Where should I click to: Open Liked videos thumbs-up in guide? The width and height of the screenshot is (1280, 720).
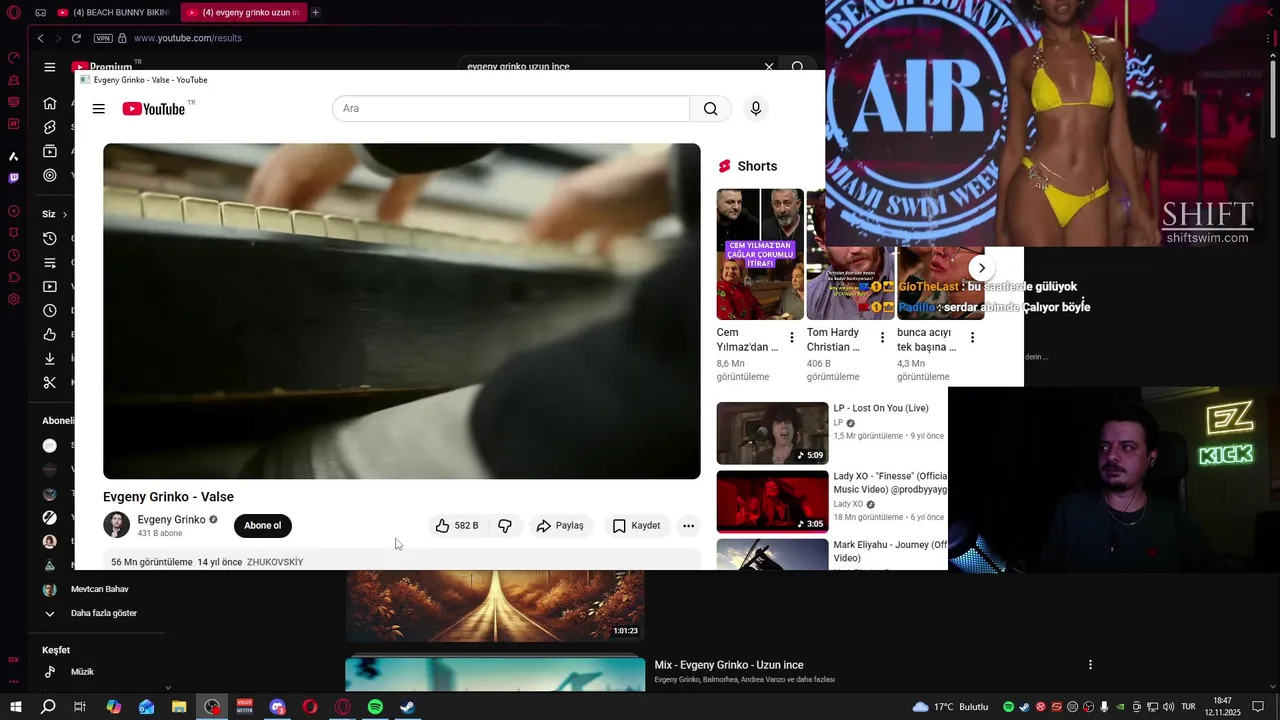point(50,334)
